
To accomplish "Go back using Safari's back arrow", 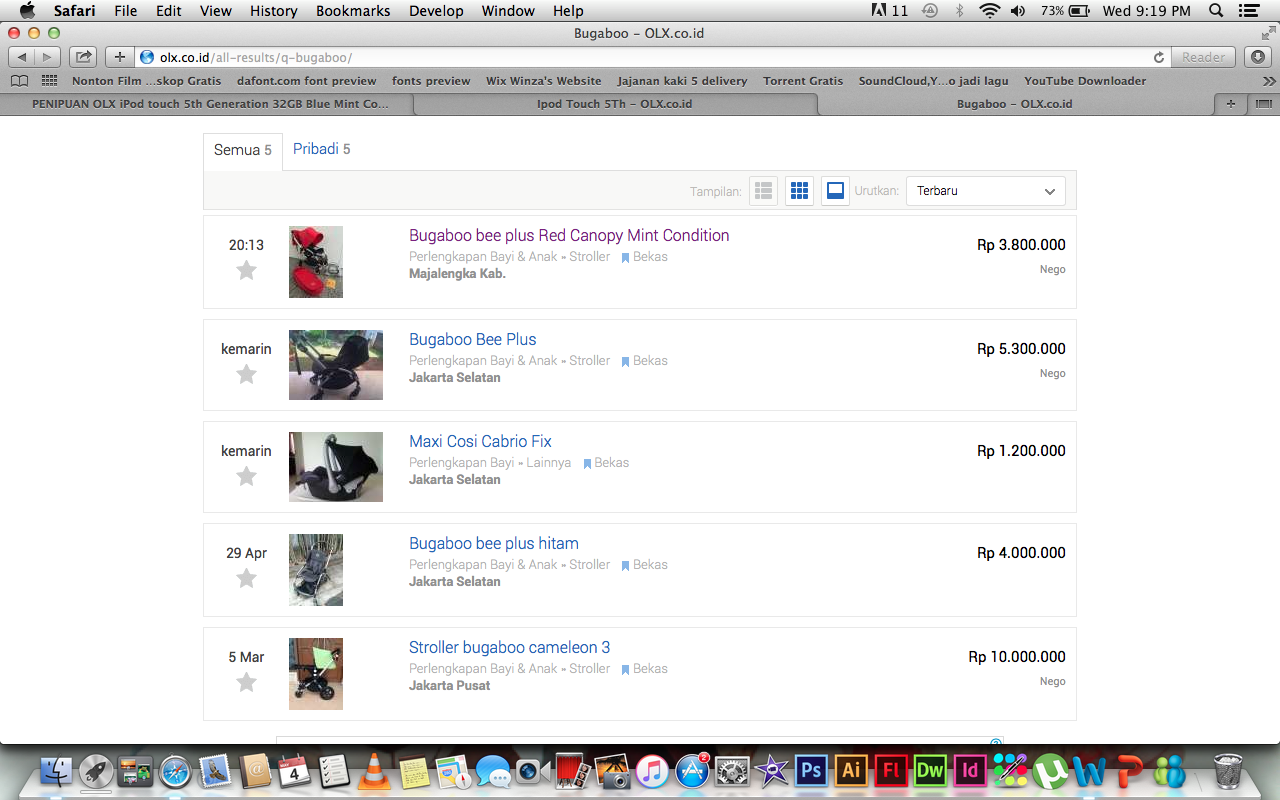I will pos(23,57).
